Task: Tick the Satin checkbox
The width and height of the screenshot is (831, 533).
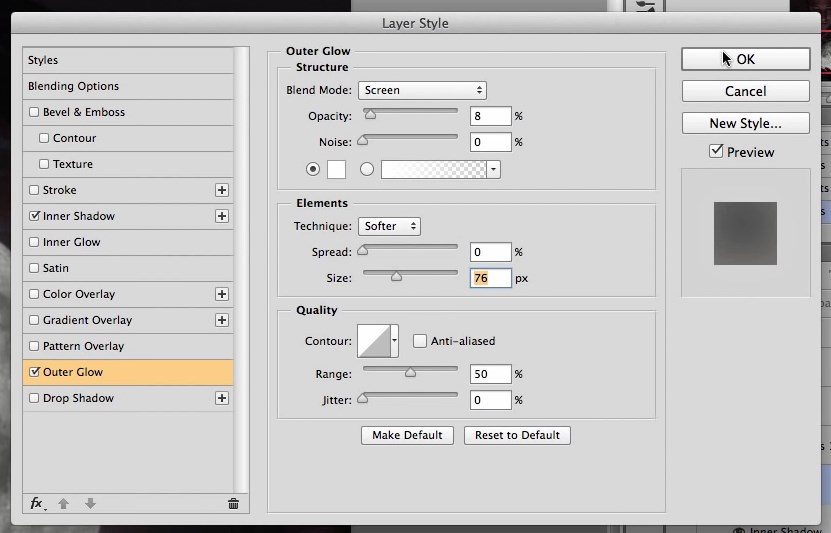Action: (34, 268)
